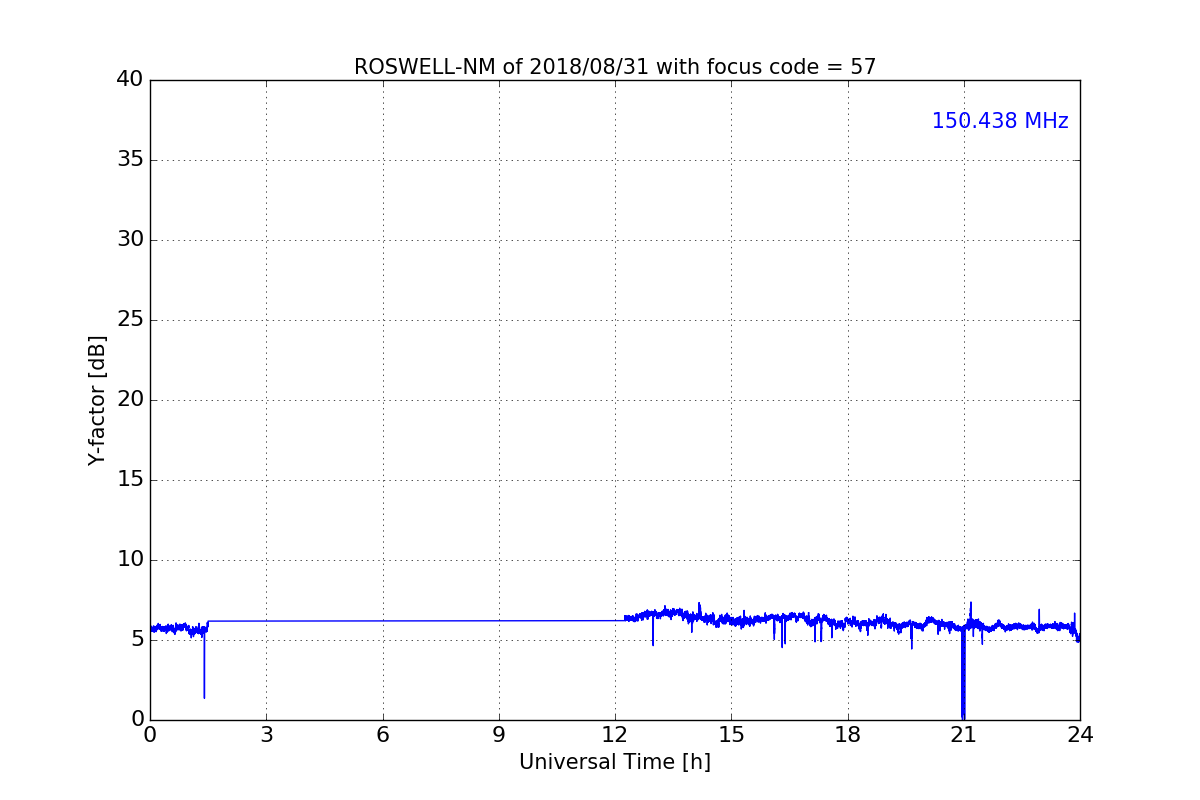
Task: Click the y-axis tick label "25"
Action: click(130, 319)
